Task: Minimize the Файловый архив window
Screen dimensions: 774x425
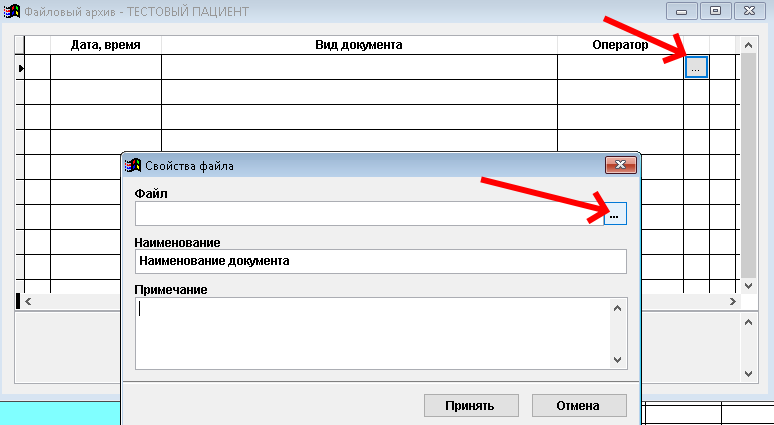Action: tap(685, 12)
